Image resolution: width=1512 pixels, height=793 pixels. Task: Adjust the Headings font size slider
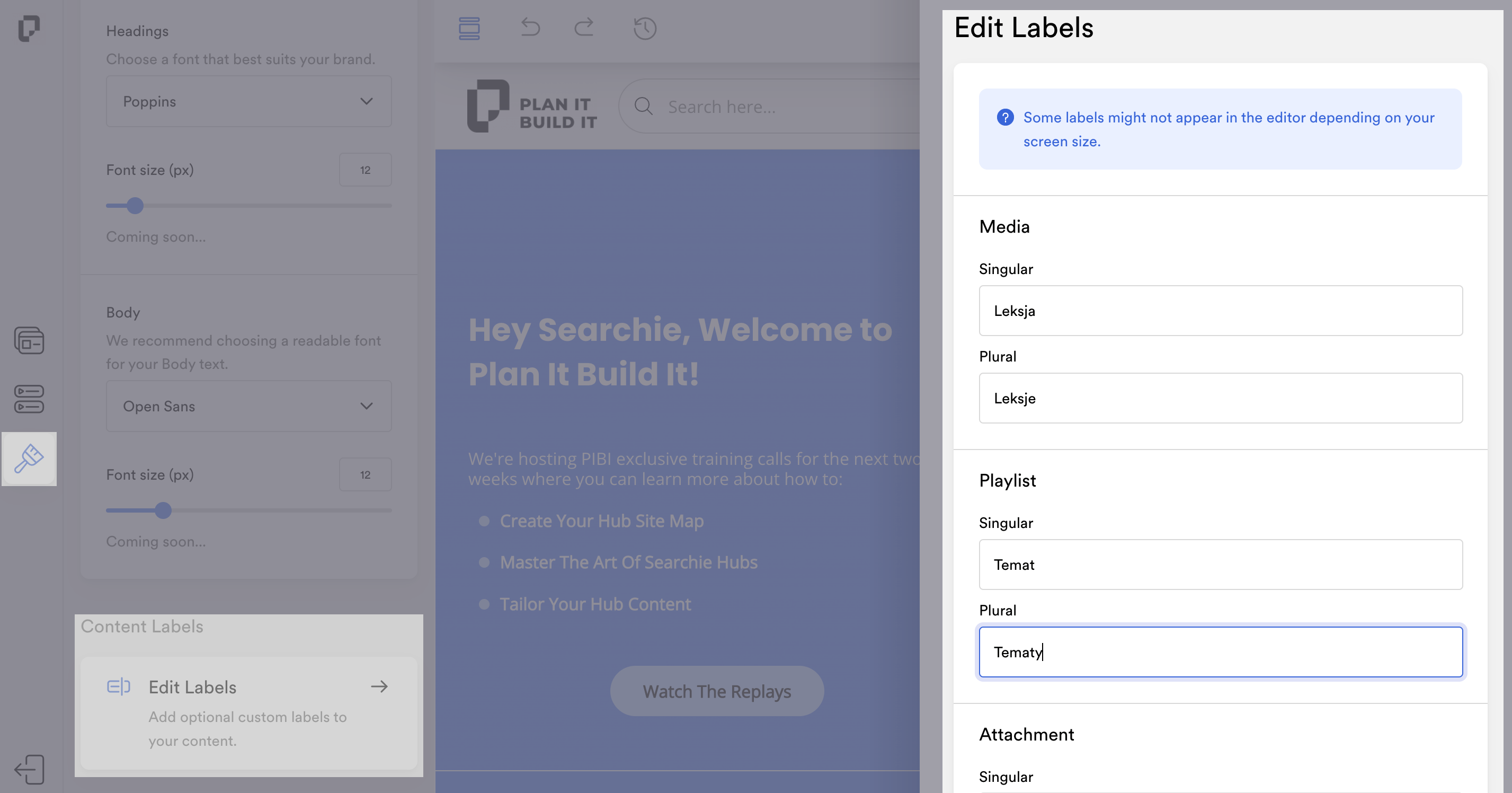(x=135, y=206)
